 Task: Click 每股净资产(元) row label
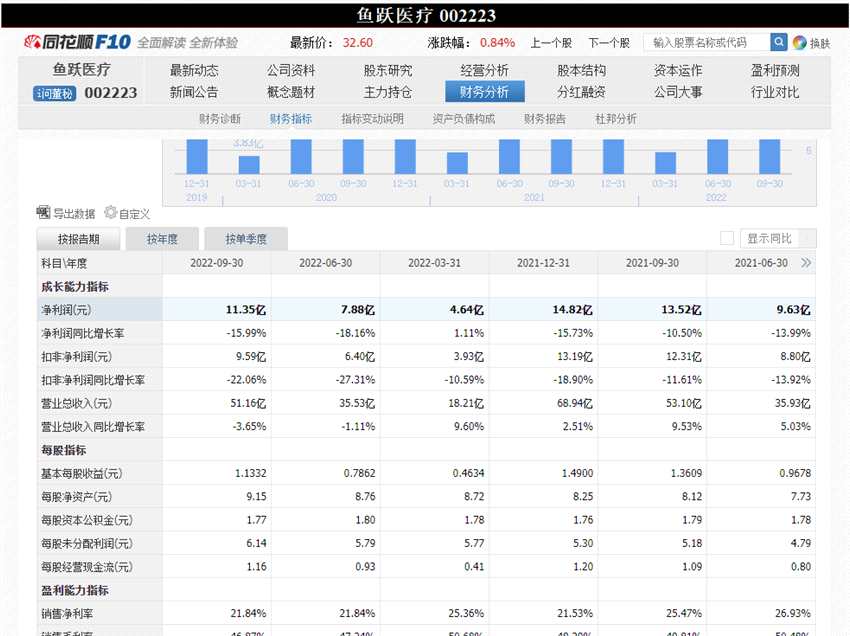tap(76, 497)
